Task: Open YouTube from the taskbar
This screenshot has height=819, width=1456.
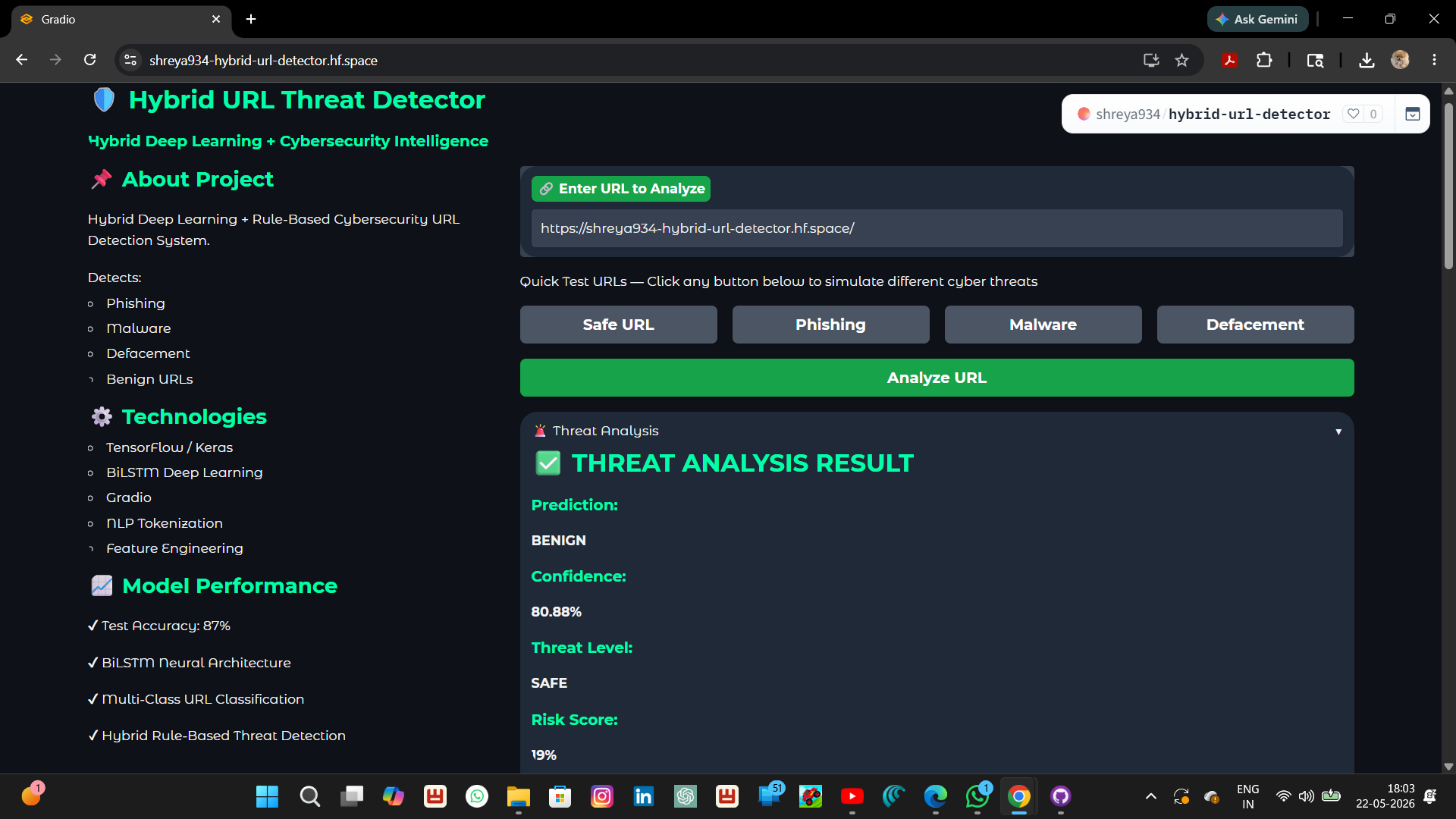Action: pyautogui.click(x=852, y=796)
